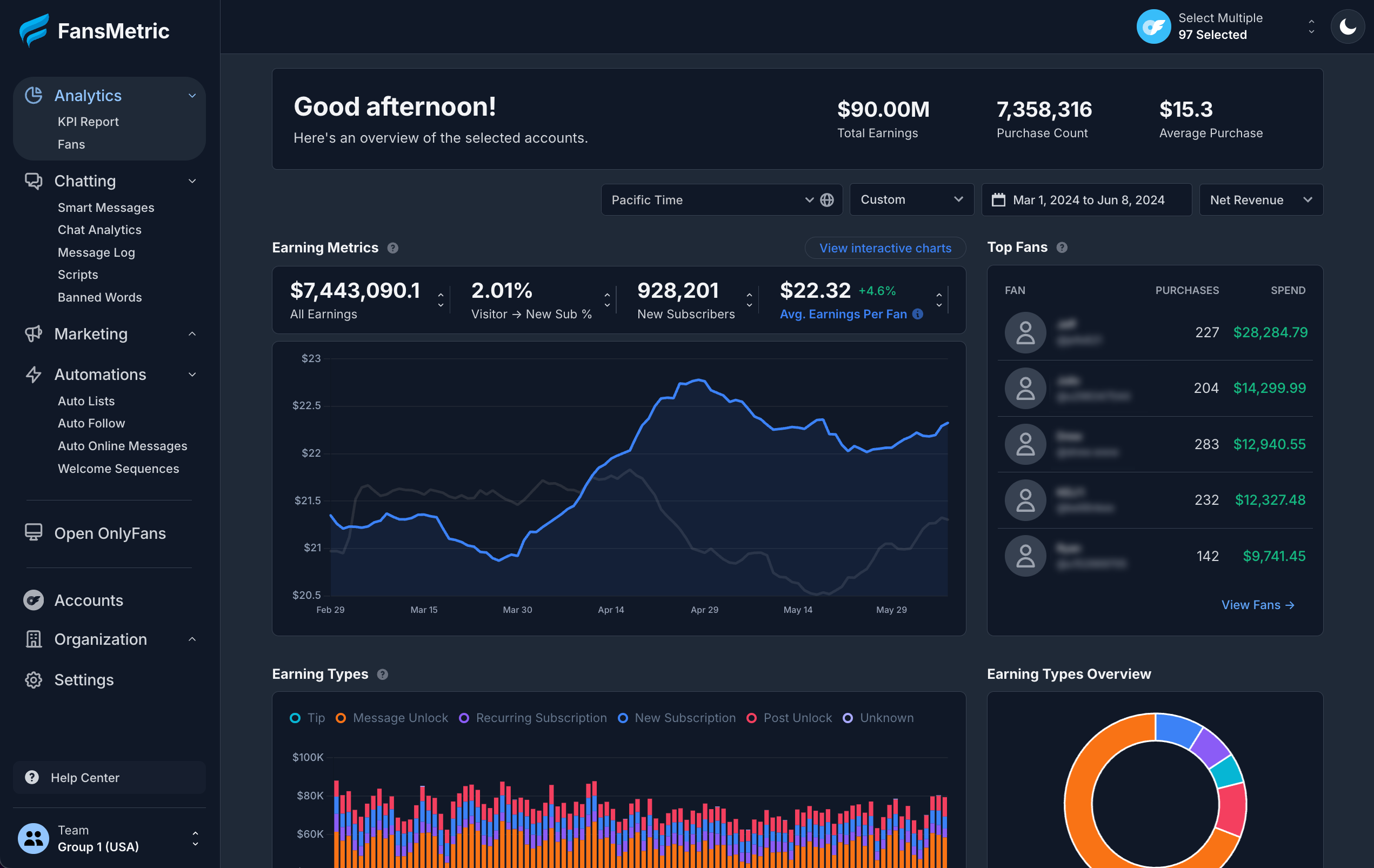The height and width of the screenshot is (868, 1374).
Task: Click Earning Types help question icon
Action: (x=383, y=674)
